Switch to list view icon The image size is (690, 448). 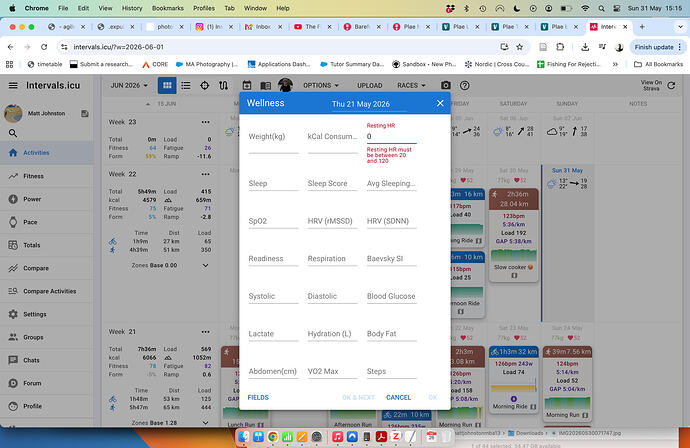pos(186,85)
